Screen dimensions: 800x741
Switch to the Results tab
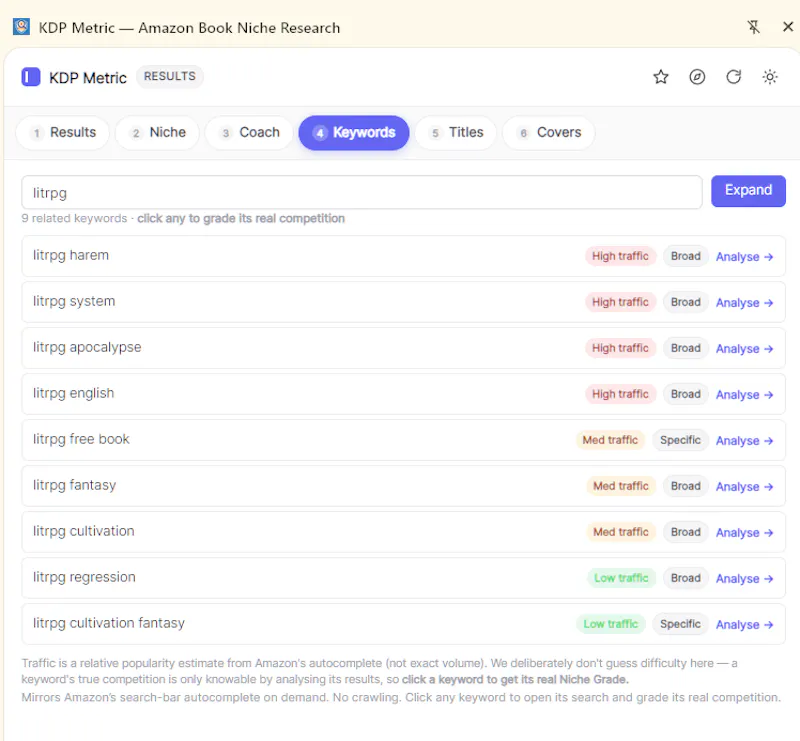[63, 133]
